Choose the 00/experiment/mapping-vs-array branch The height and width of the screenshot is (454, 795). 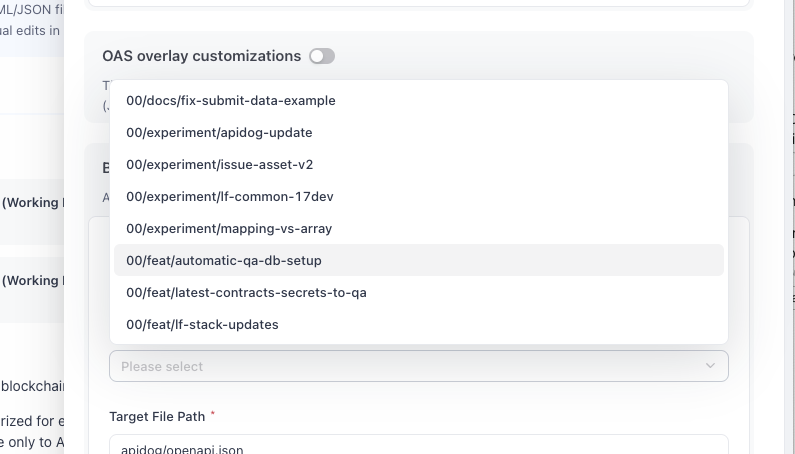tap(229, 229)
